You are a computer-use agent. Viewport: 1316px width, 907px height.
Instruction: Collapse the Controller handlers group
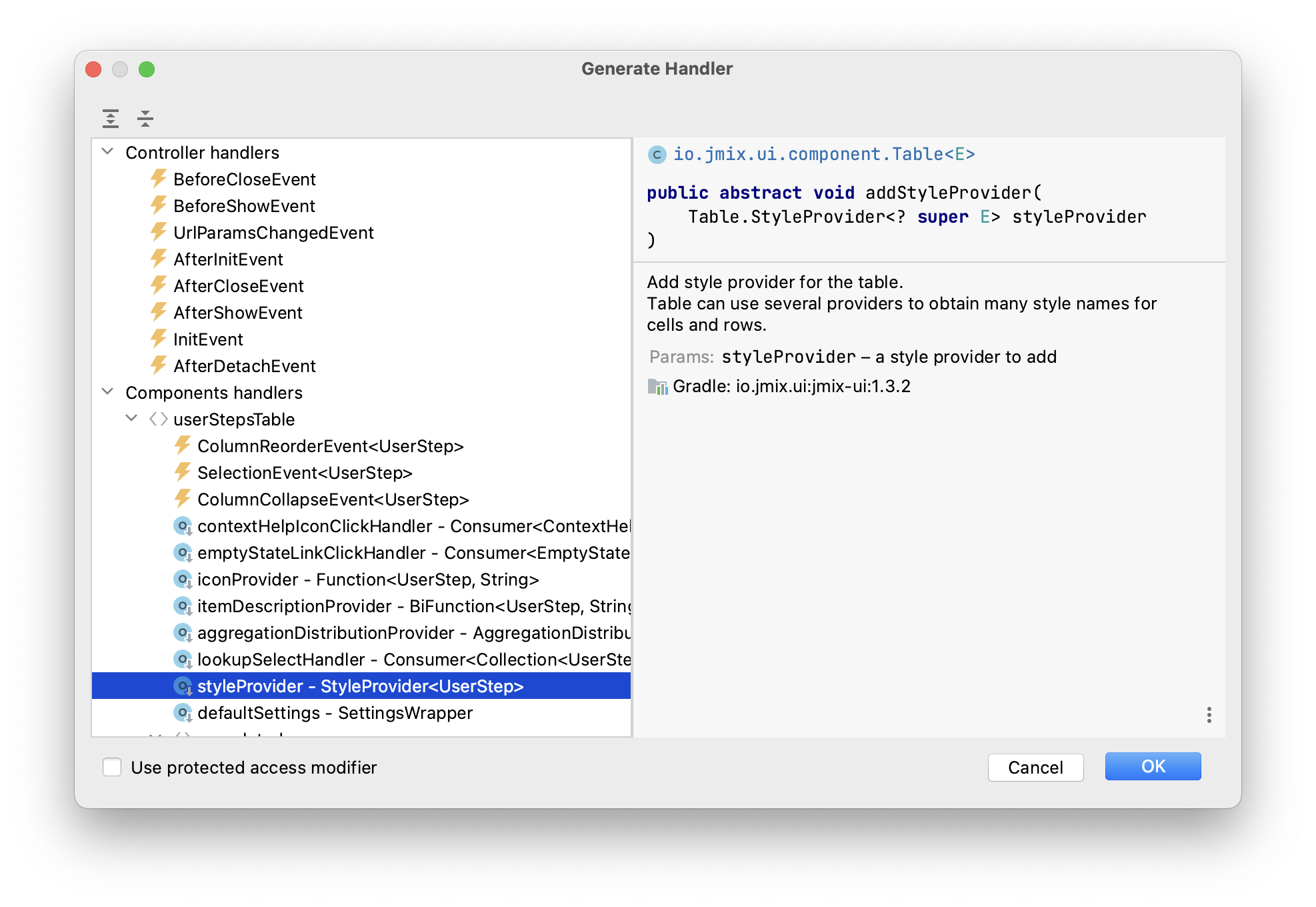(107, 152)
